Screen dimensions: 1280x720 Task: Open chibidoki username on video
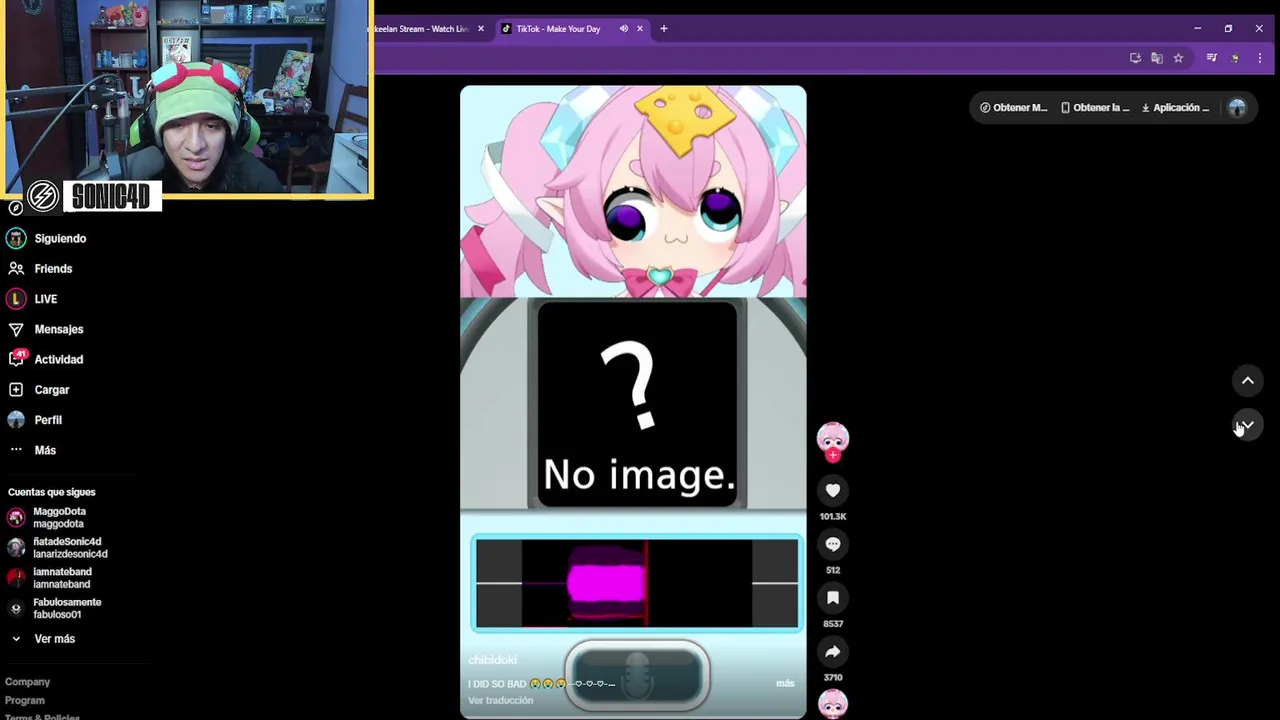click(x=492, y=660)
